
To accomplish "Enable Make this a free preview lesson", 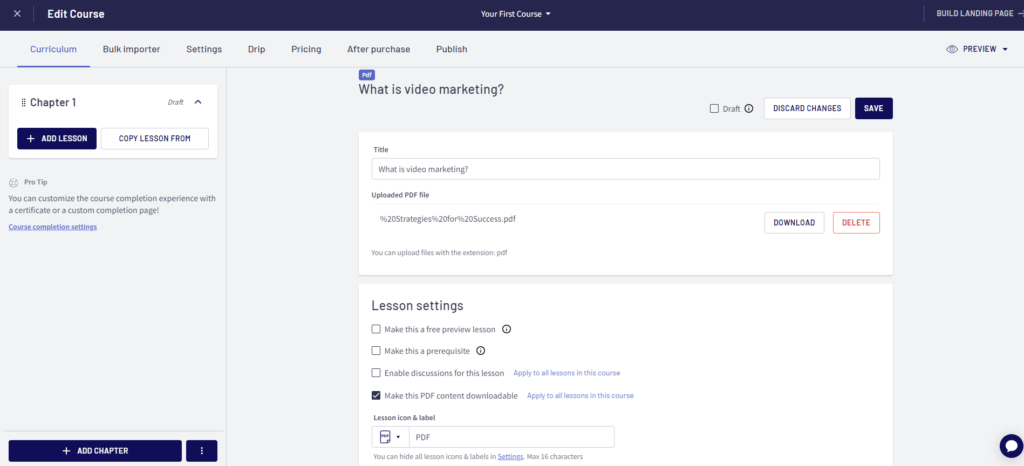I will click(376, 329).
